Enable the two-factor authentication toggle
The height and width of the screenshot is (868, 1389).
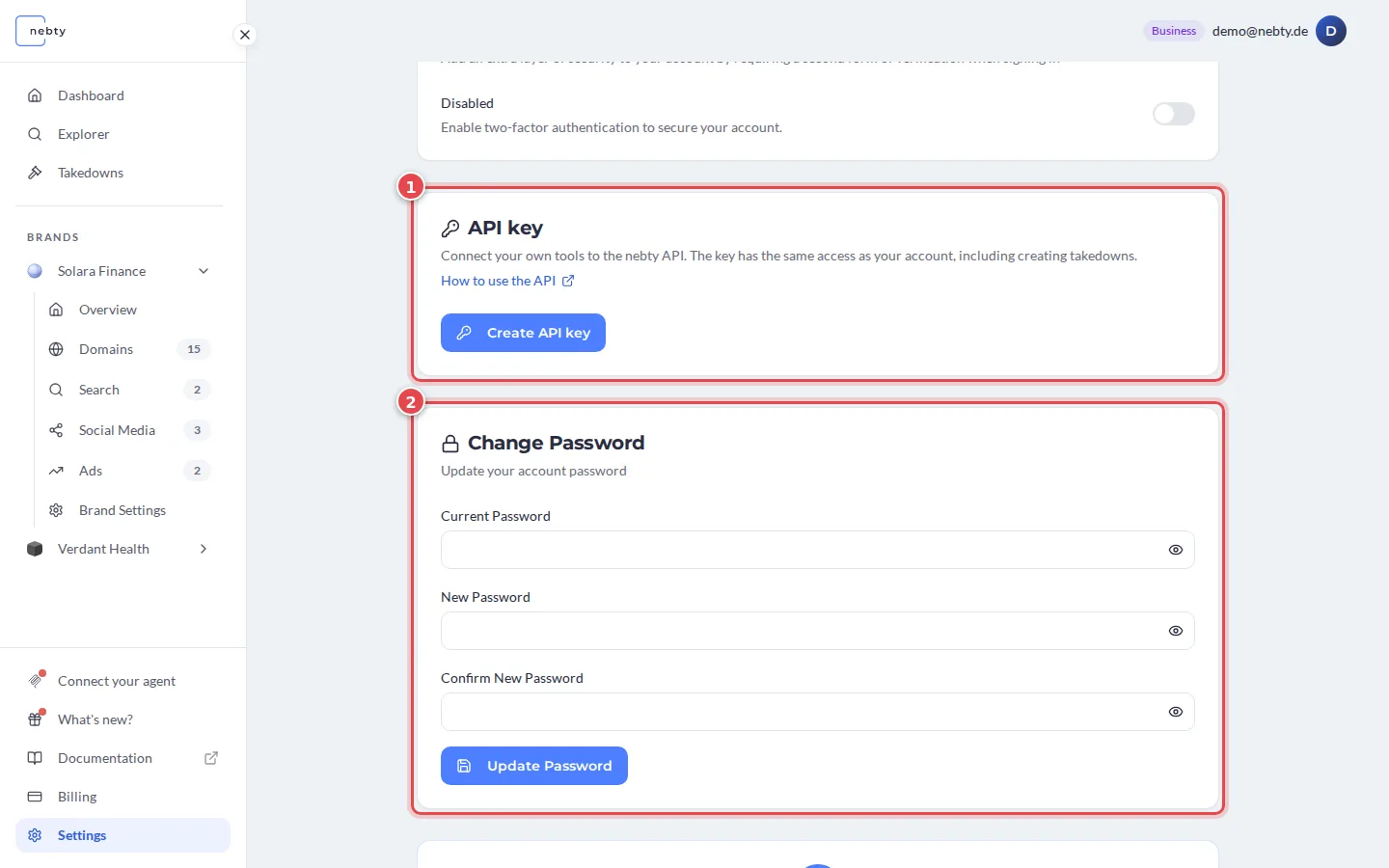coord(1174,114)
